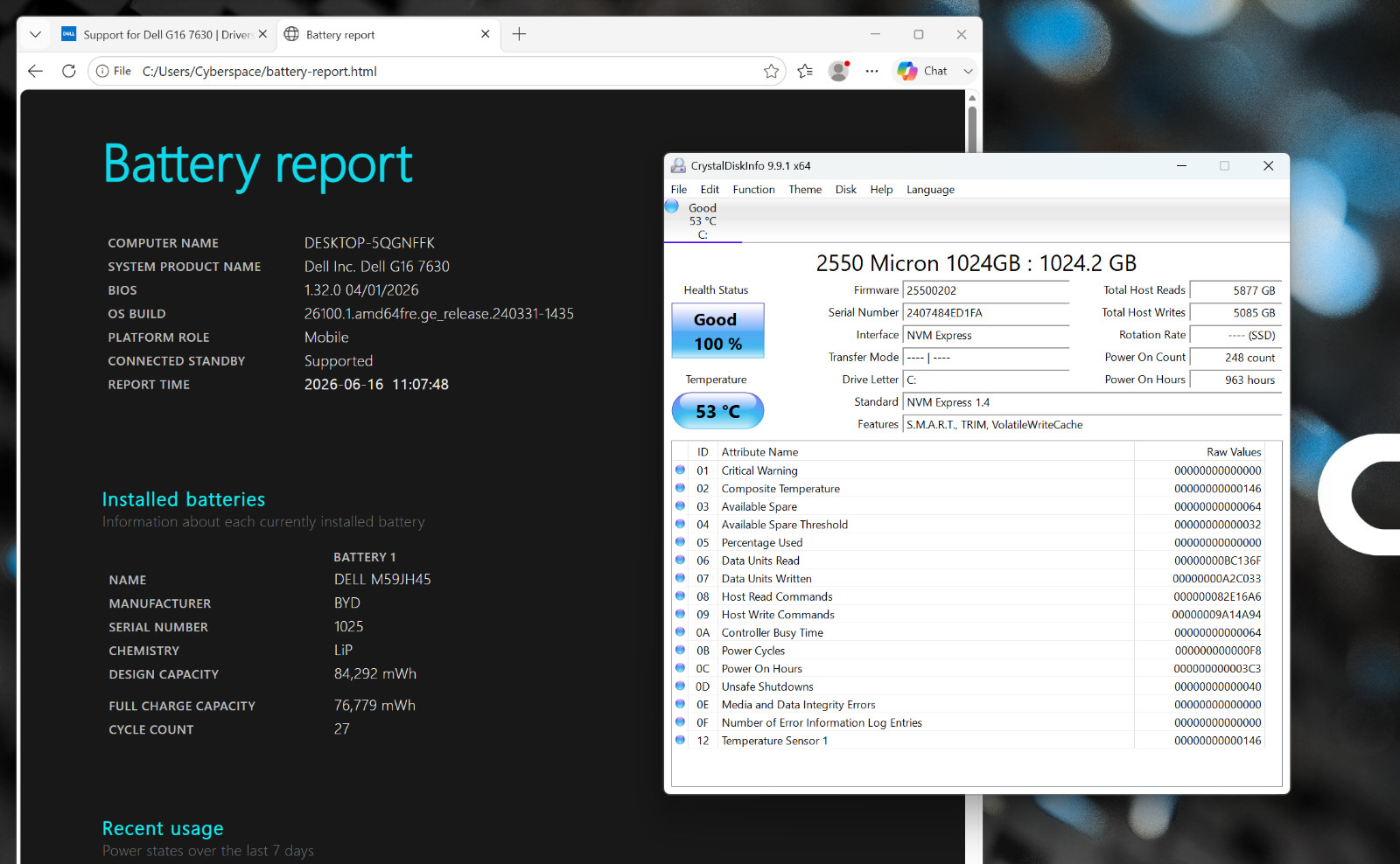Image resolution: width=1400 pixels, height=864 pixels.
Task: Click the Available Spare status dot
Action: pyautogui.click(x=681, y=506)
